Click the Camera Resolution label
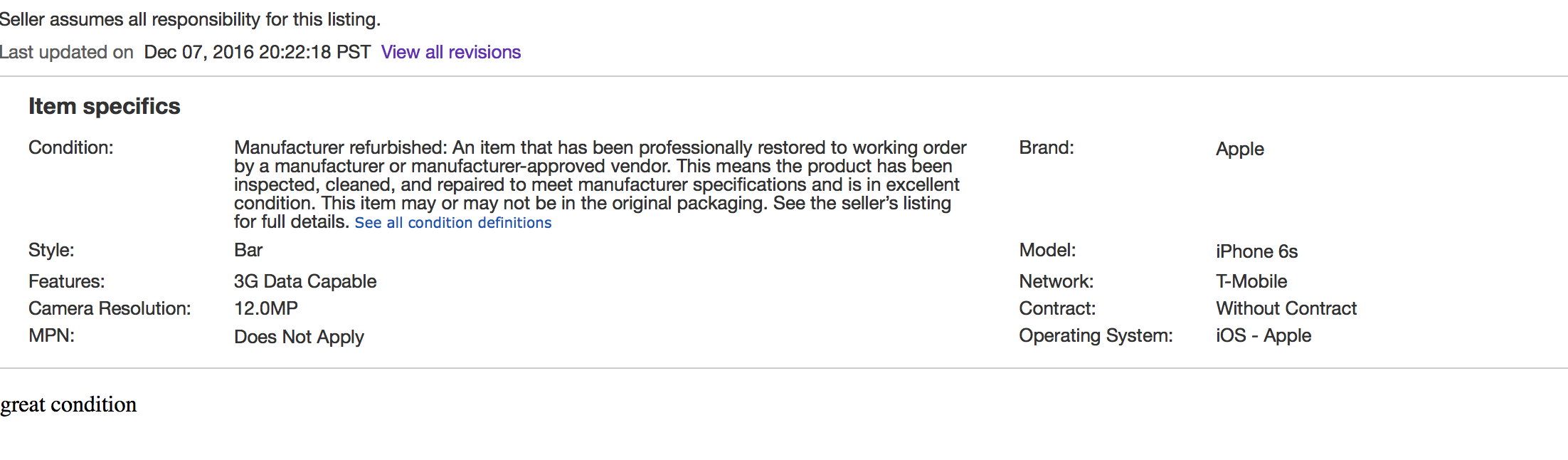This screenshot has width=1568, height=460. click(110, 308)
